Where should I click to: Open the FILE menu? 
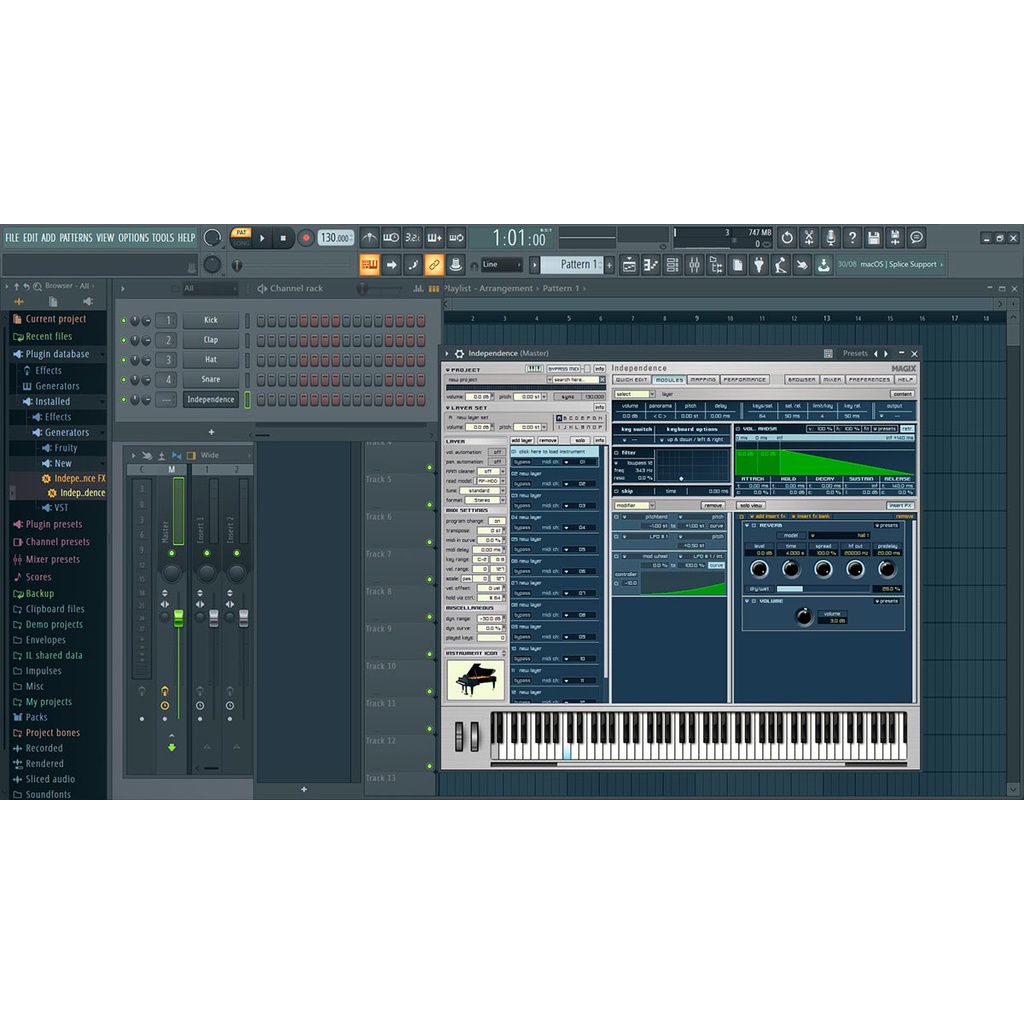click(x=12, y=238)
